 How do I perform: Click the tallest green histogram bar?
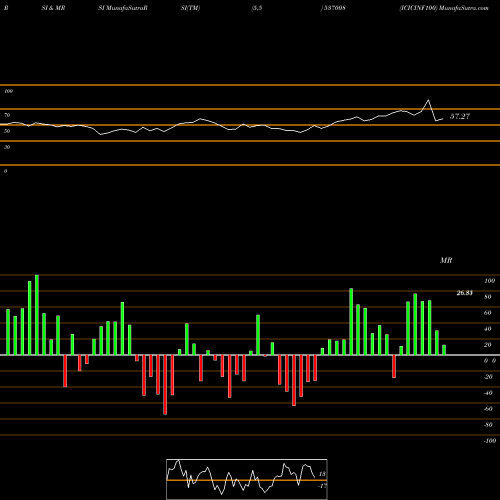pos(37,315)
